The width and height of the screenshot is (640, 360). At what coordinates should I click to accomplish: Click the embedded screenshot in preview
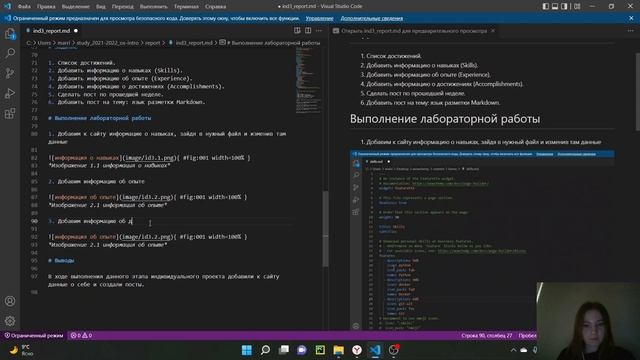coord(482,240)
